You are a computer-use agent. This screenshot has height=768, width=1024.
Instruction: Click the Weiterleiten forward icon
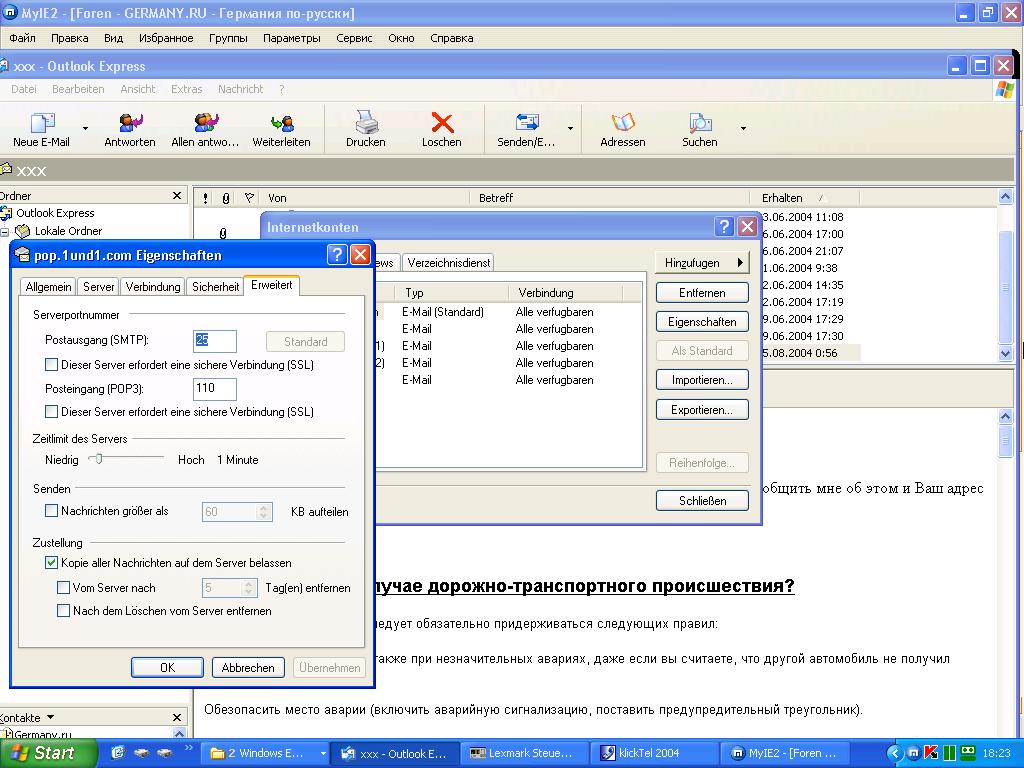281,122
